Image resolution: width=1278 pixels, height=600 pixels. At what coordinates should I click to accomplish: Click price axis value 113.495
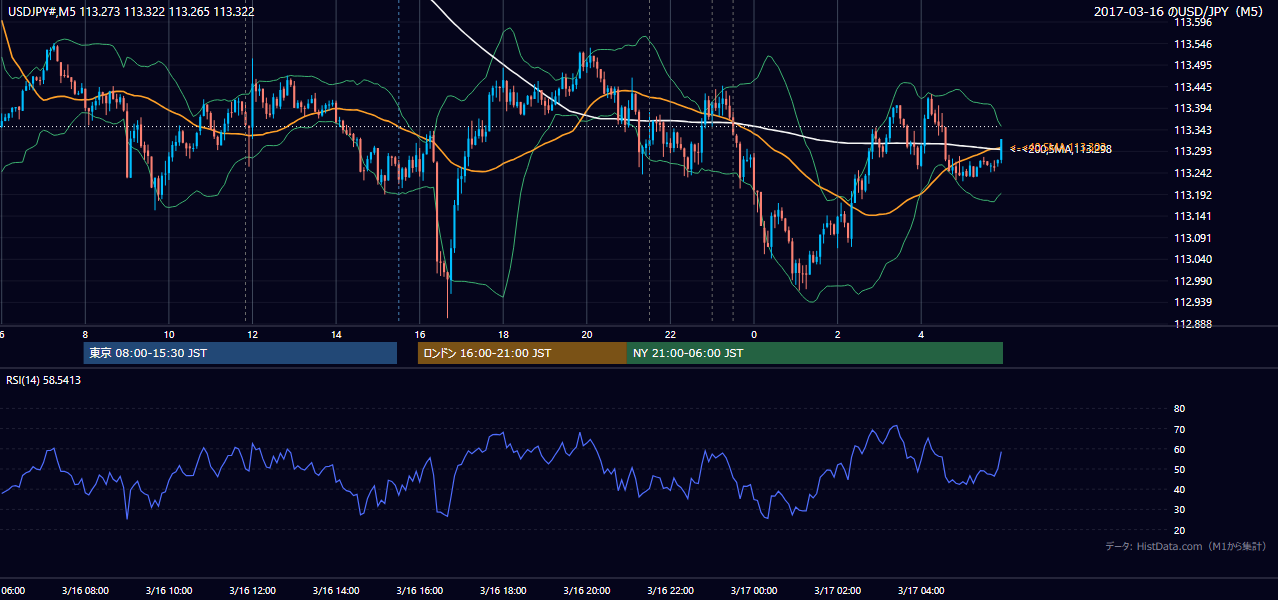[1194, 65]
